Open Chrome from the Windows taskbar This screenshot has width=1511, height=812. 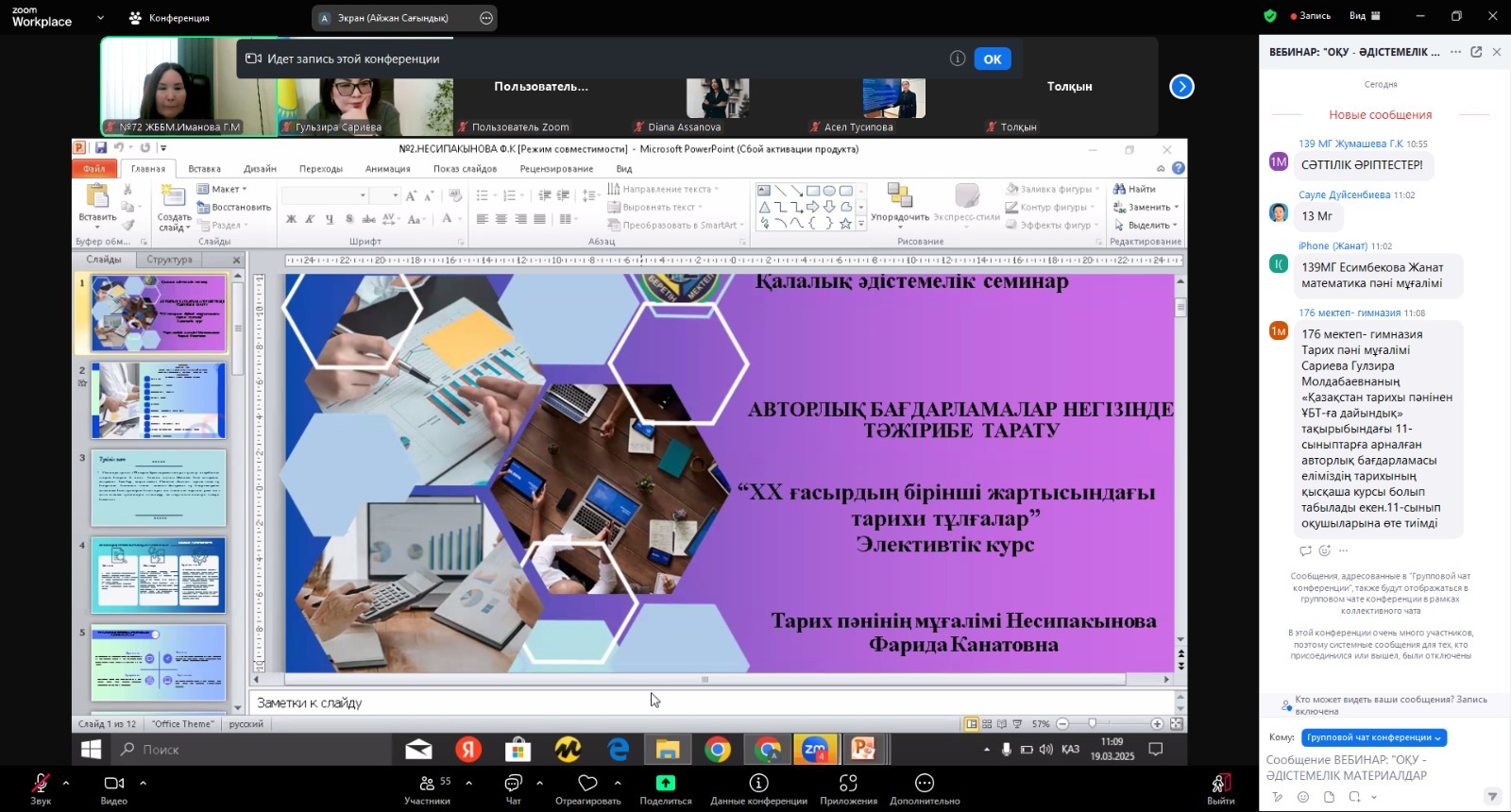coord(718,750)
